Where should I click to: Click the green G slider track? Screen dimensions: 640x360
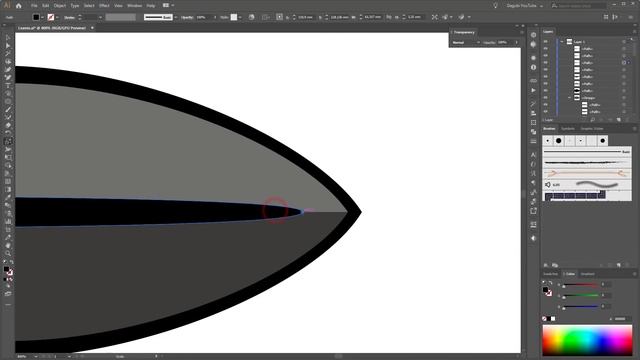580,295
